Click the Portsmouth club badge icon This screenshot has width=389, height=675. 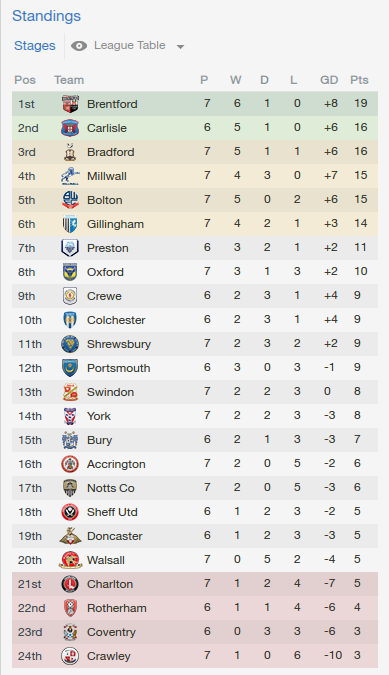(70, 368)
